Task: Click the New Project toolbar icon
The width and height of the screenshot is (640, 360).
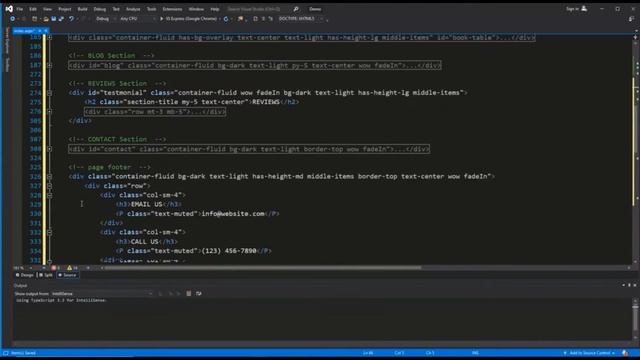Action: point(35,19)
